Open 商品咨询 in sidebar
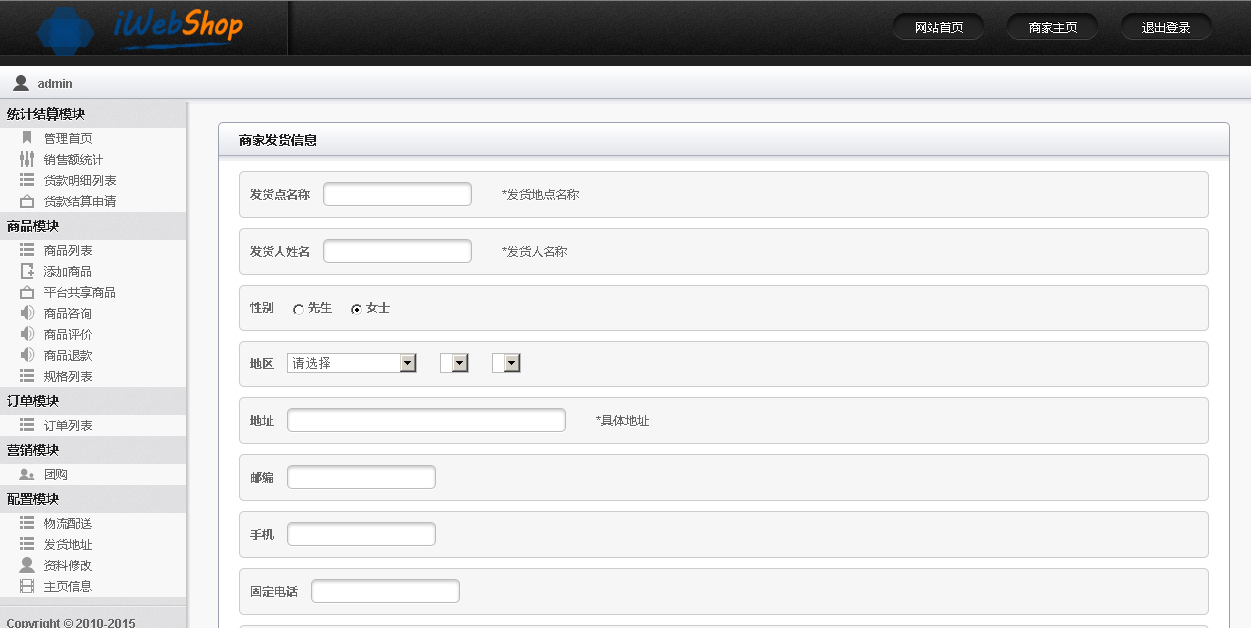Viewport: 1251px width, 628px height. click(x=68, y=314)
